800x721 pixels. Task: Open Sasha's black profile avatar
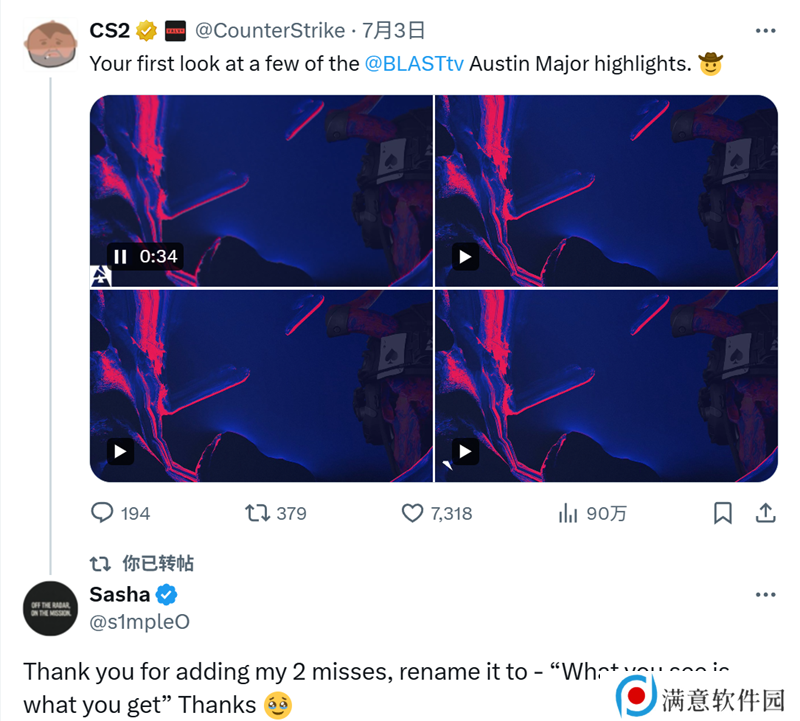[50, 608]
